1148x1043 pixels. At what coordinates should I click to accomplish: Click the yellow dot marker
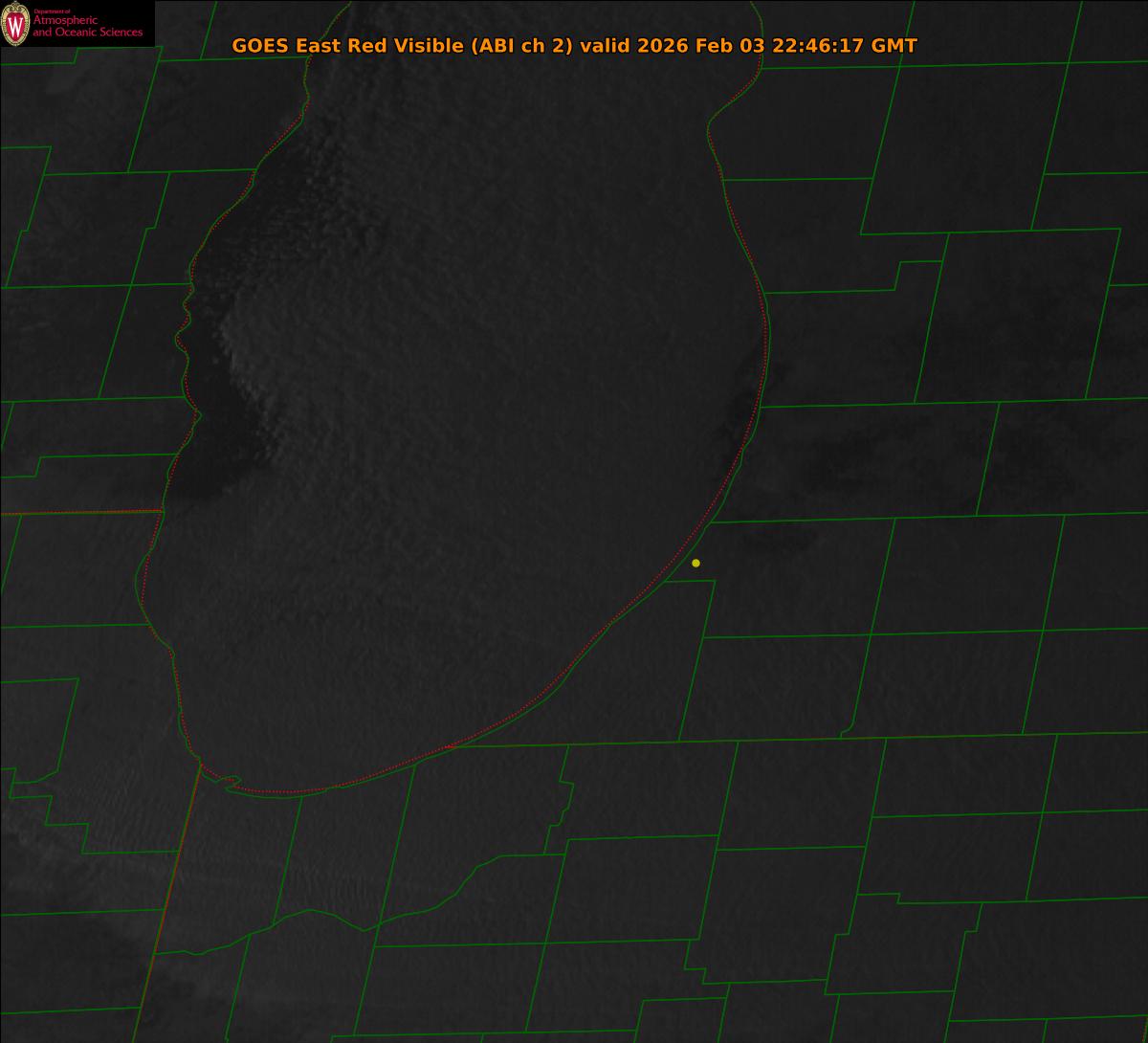(695, 563)
